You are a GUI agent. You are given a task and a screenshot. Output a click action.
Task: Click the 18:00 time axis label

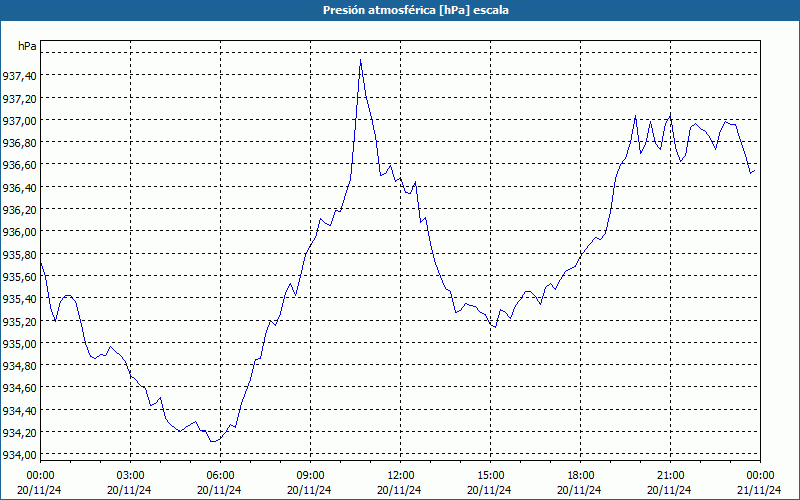pyautogui.click(x=580, y=476)
